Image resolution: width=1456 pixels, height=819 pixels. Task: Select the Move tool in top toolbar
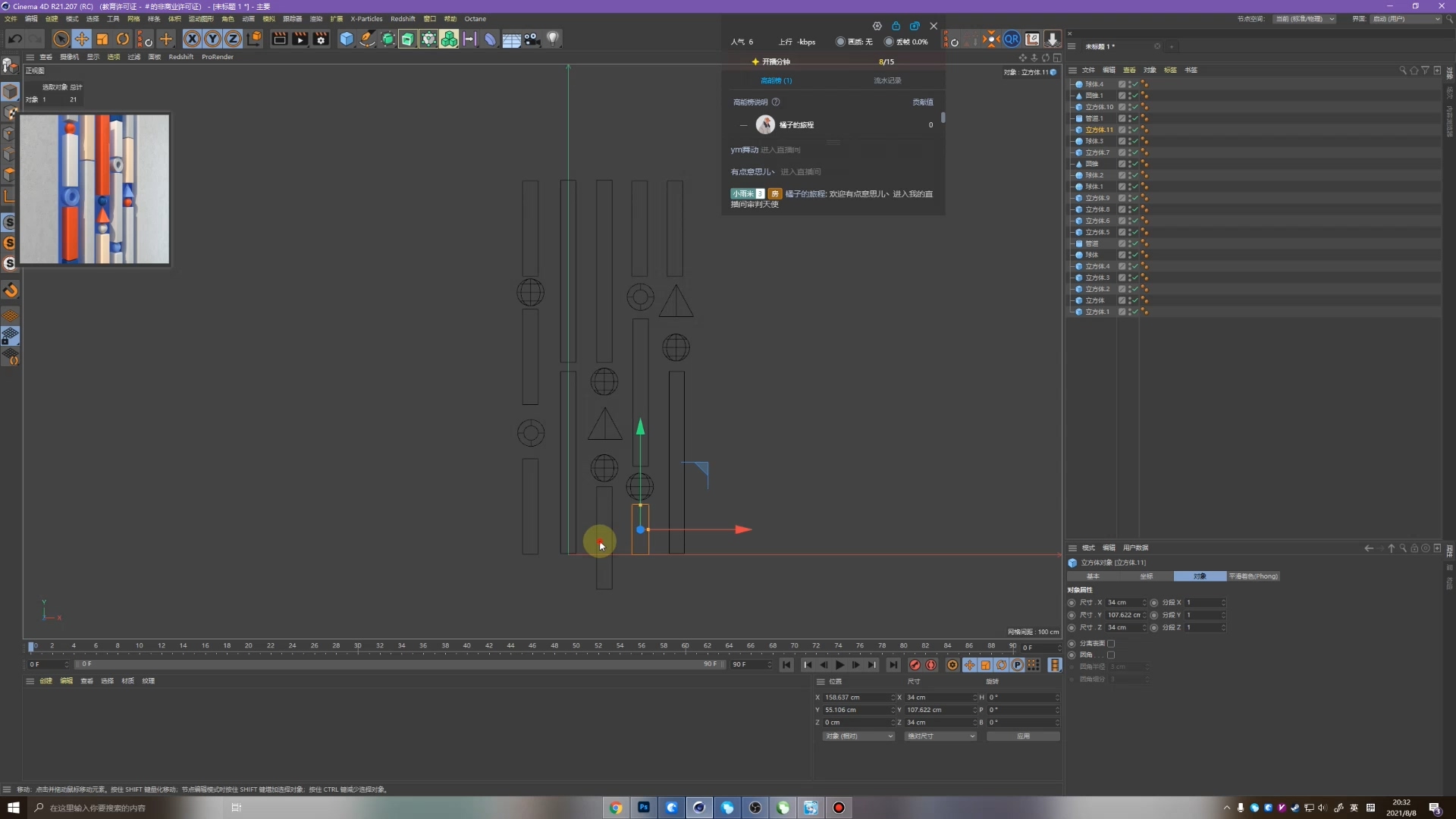(x=81, y=39)
